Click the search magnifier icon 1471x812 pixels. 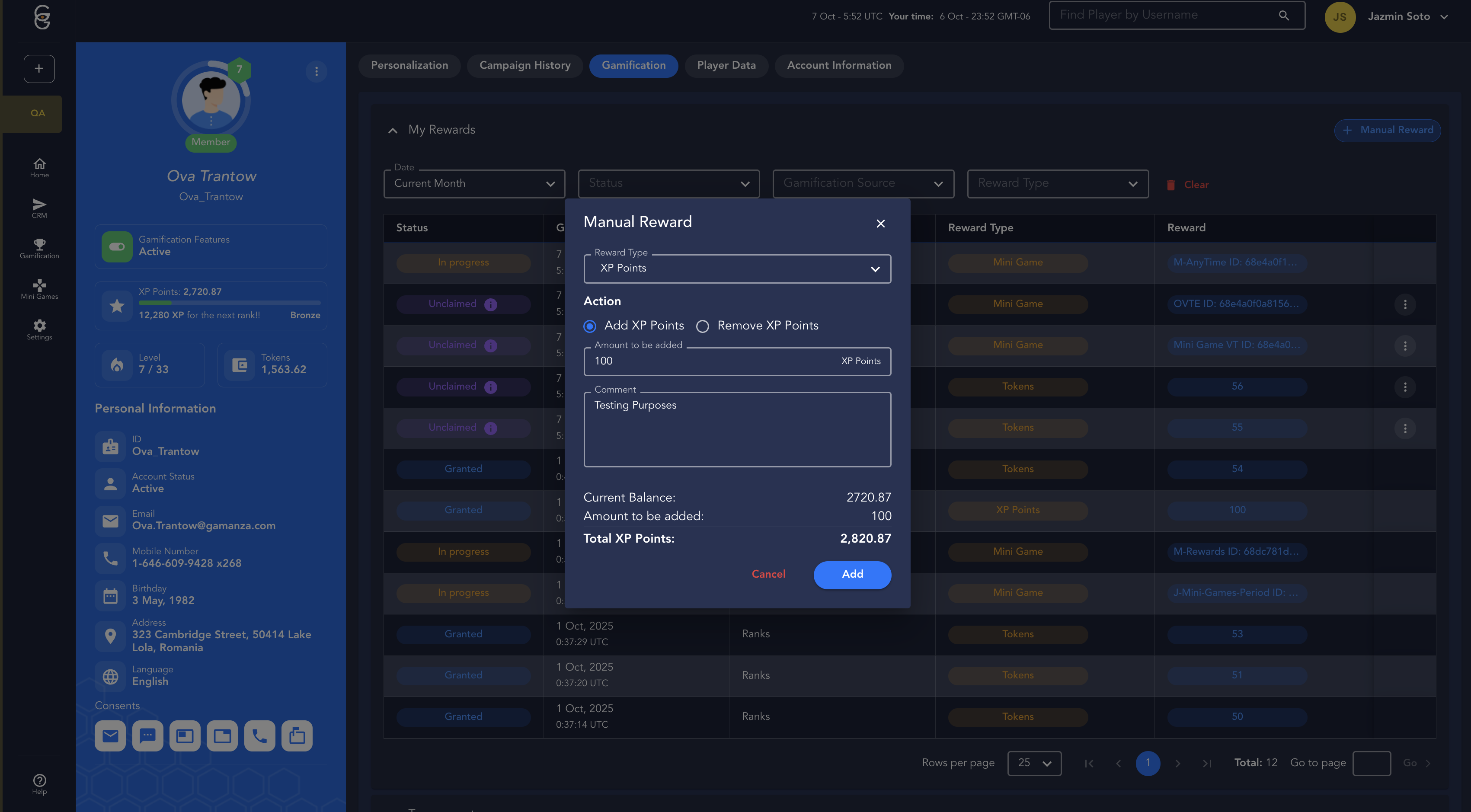pos(1283,16)
